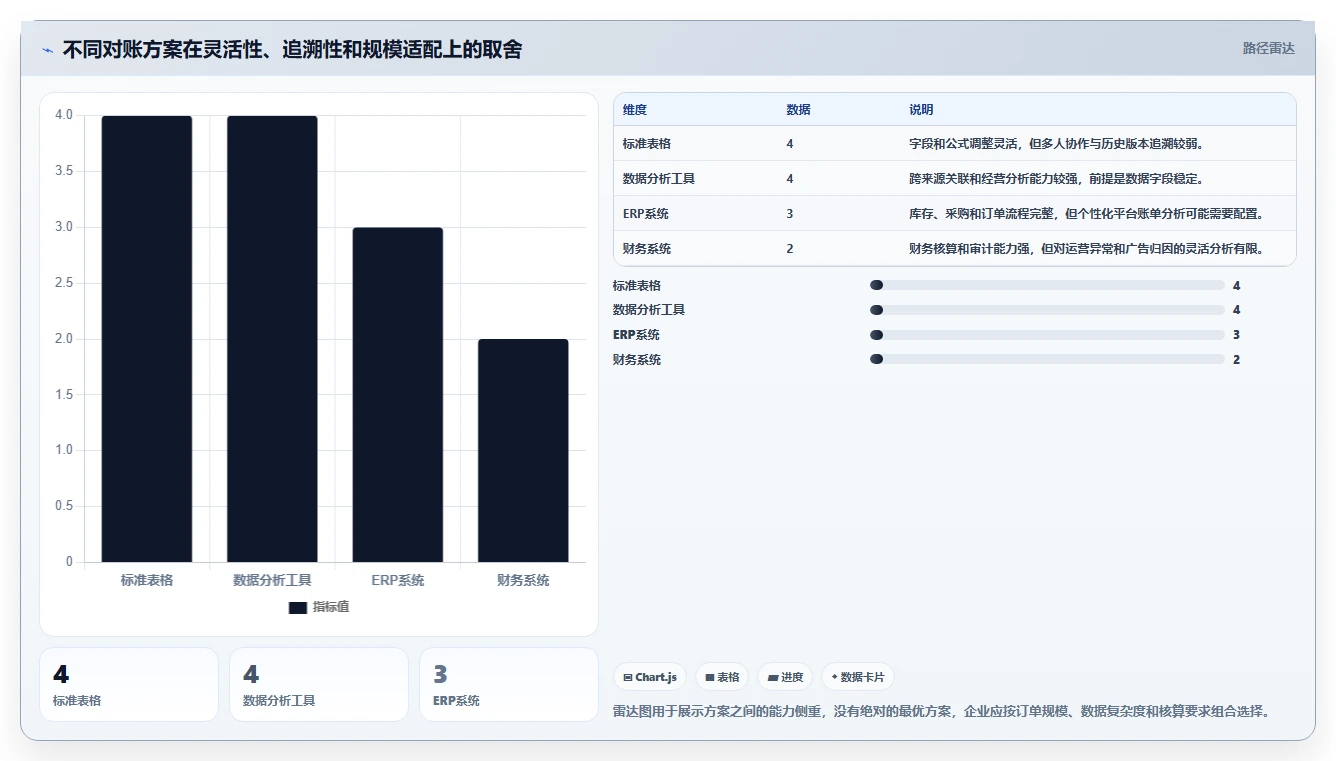Open the 数据分析工具 stat card showing 4
Viewport: 1336px width, 761px height.
(319, 685)
